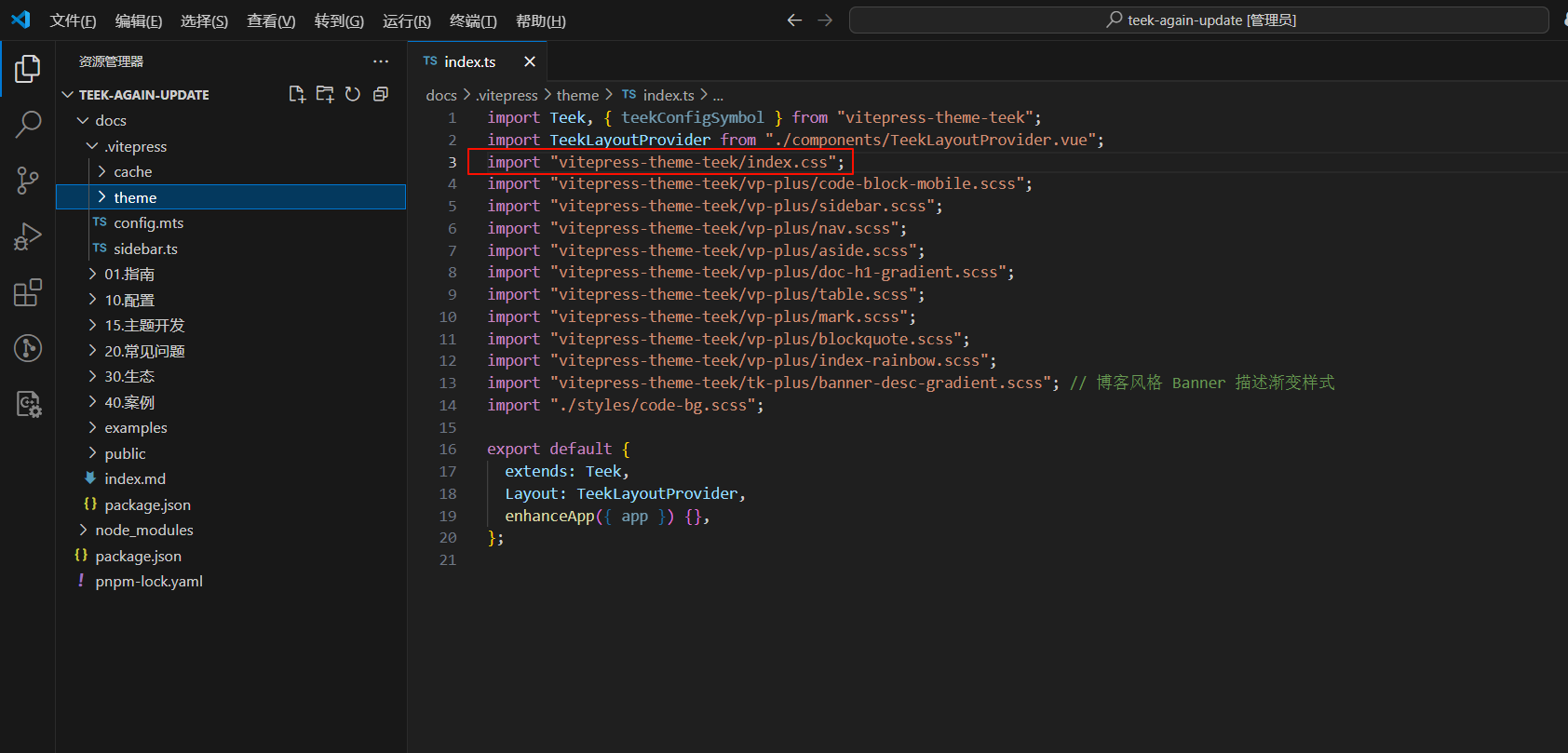Open the Run and Debug view icon
Image resolution: width=1568 pixels, height=753 pixels.
point(28,236)
